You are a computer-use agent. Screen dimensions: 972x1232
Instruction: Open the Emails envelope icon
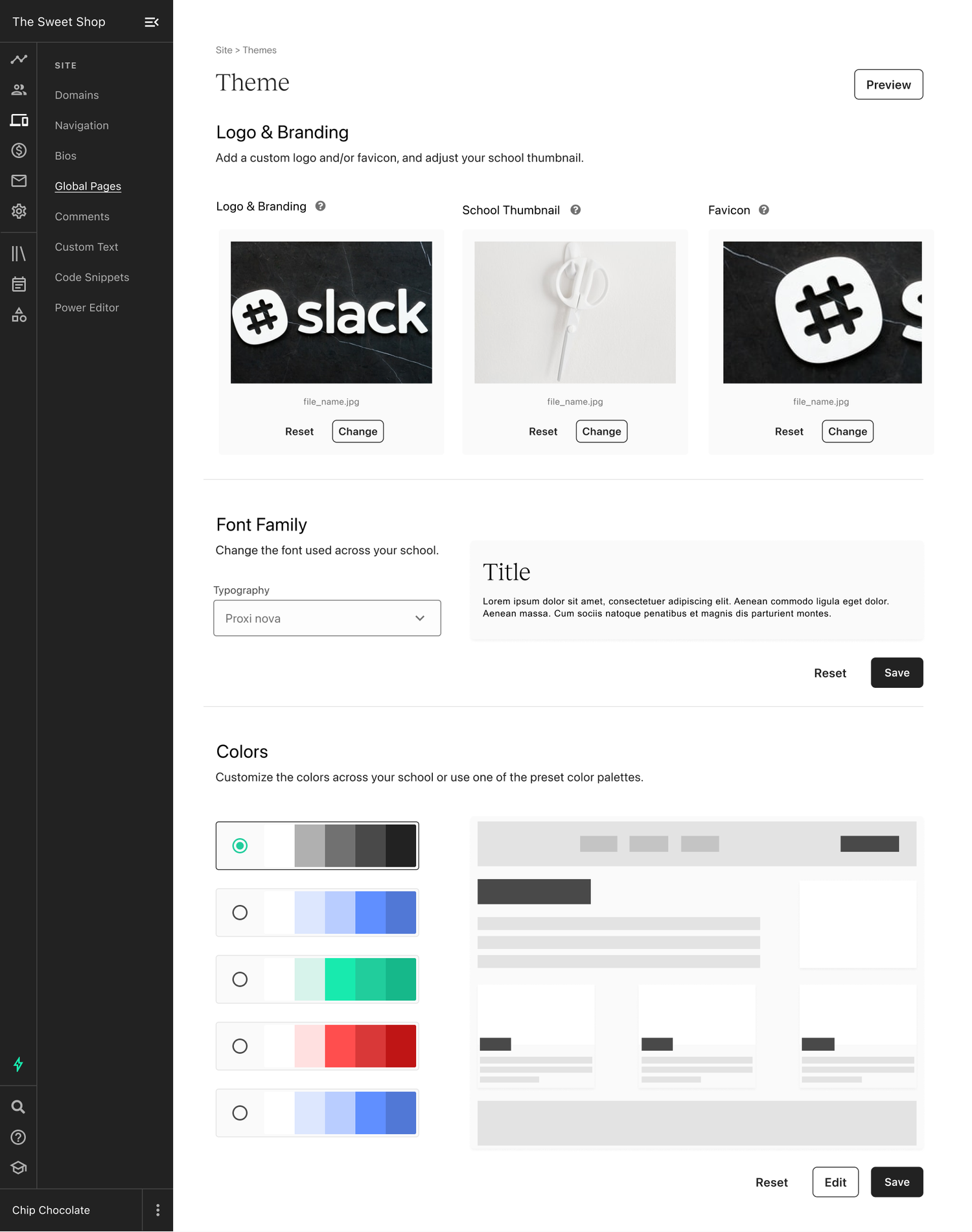[x=19, y=181]
